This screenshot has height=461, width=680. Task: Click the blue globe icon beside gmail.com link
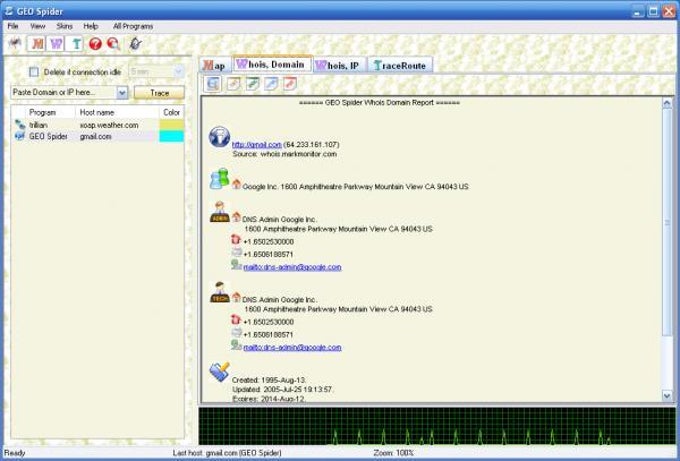tap(219, 137)
